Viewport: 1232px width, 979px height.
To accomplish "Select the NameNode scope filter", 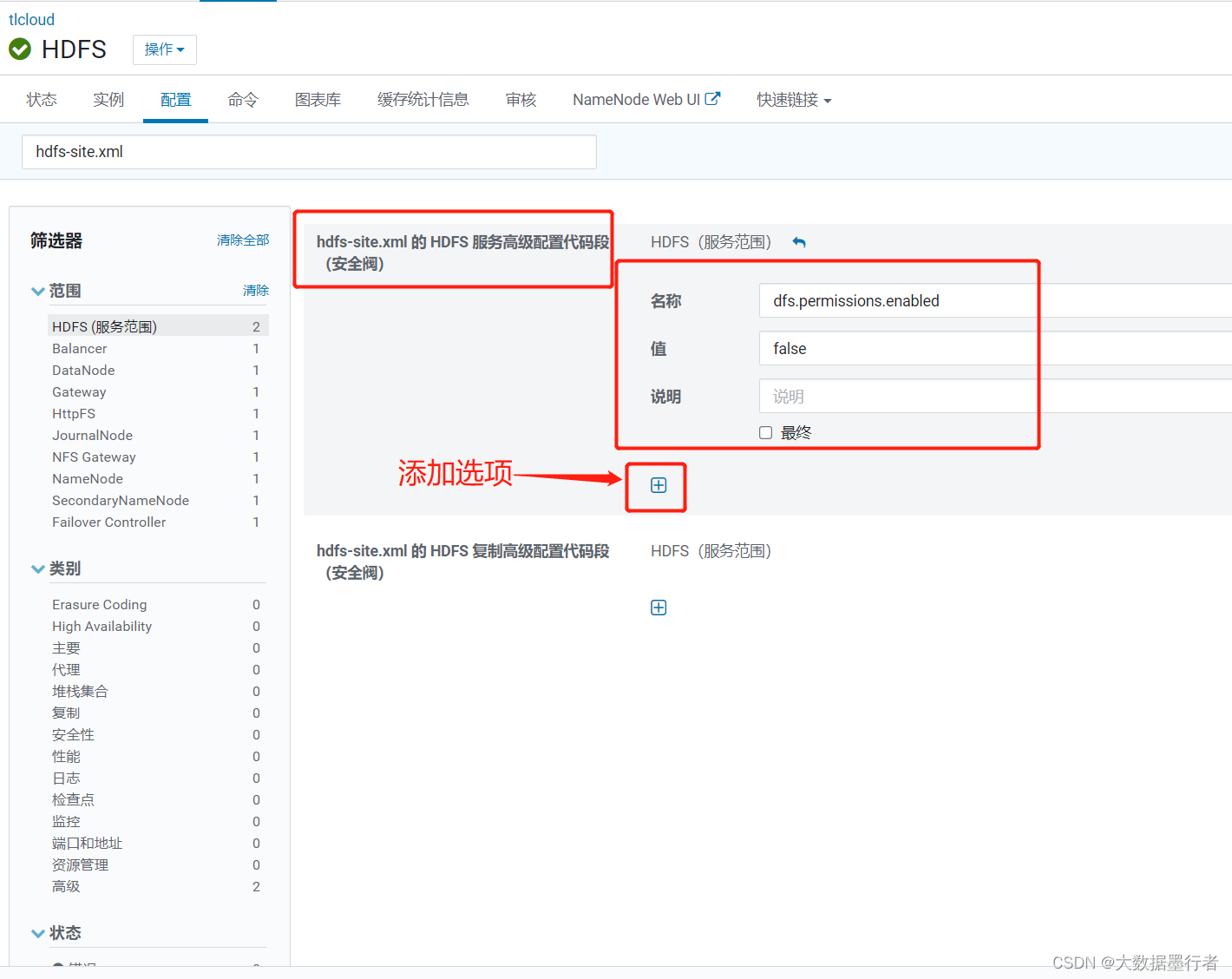I will point(88,478).
